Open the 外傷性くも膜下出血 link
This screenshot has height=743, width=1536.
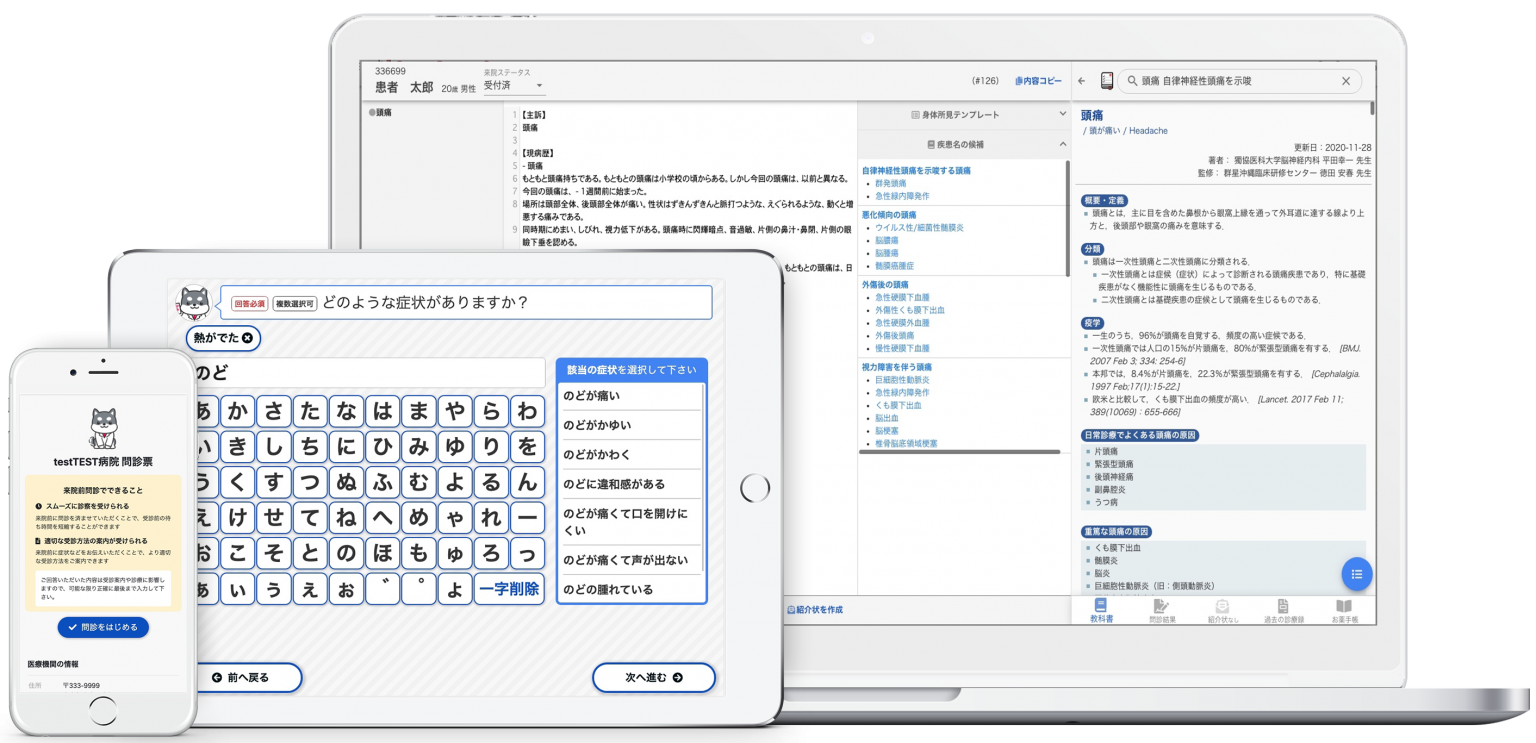[x=910, y=310]
